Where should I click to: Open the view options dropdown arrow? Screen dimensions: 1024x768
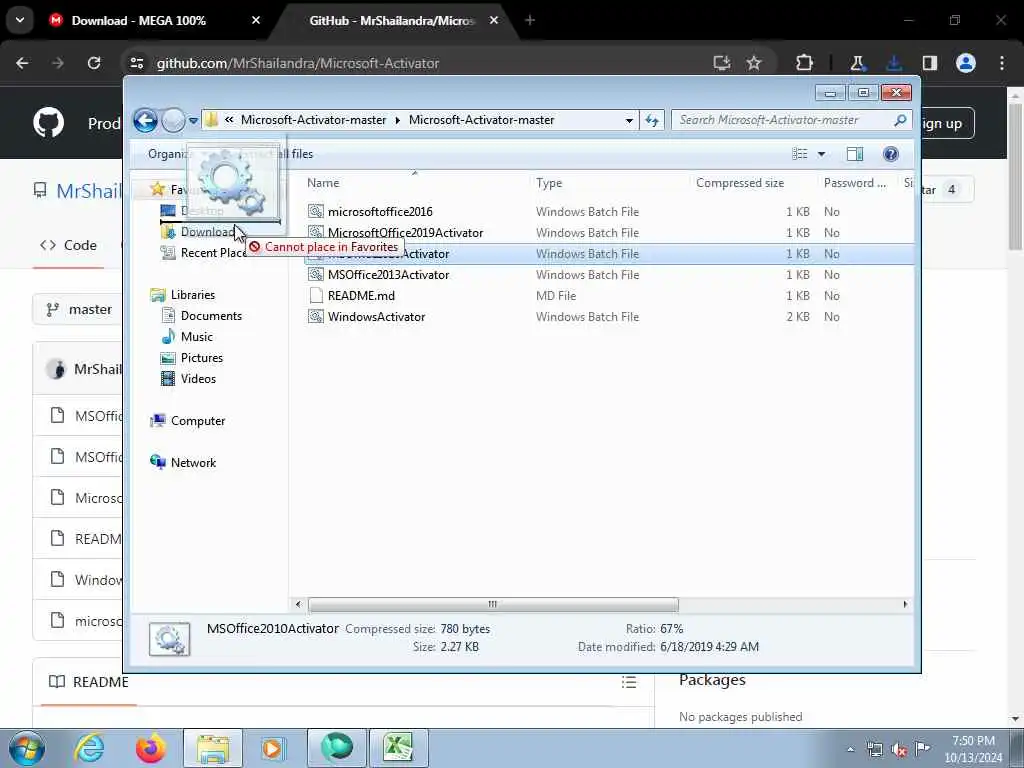click(822, 154)
